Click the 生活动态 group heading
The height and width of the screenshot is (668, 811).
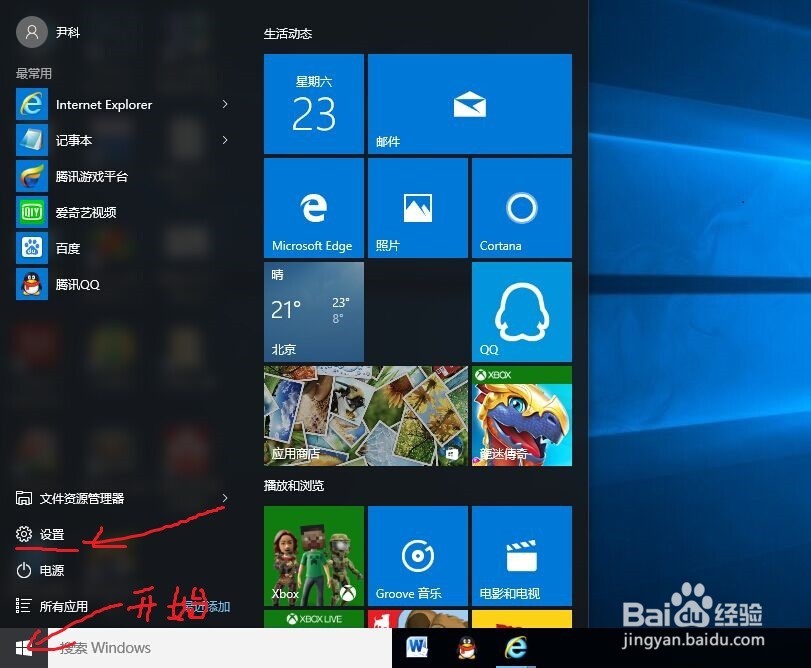coord(288,34)
